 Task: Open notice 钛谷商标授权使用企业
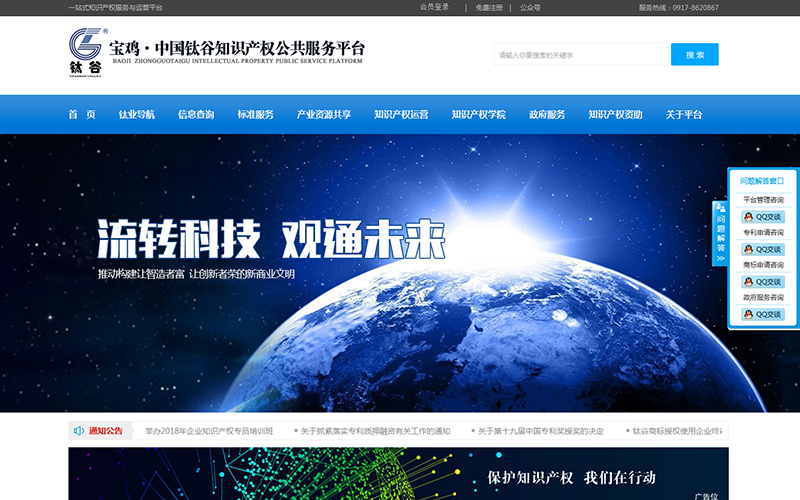pyautogui.click(x=678, y=431)
